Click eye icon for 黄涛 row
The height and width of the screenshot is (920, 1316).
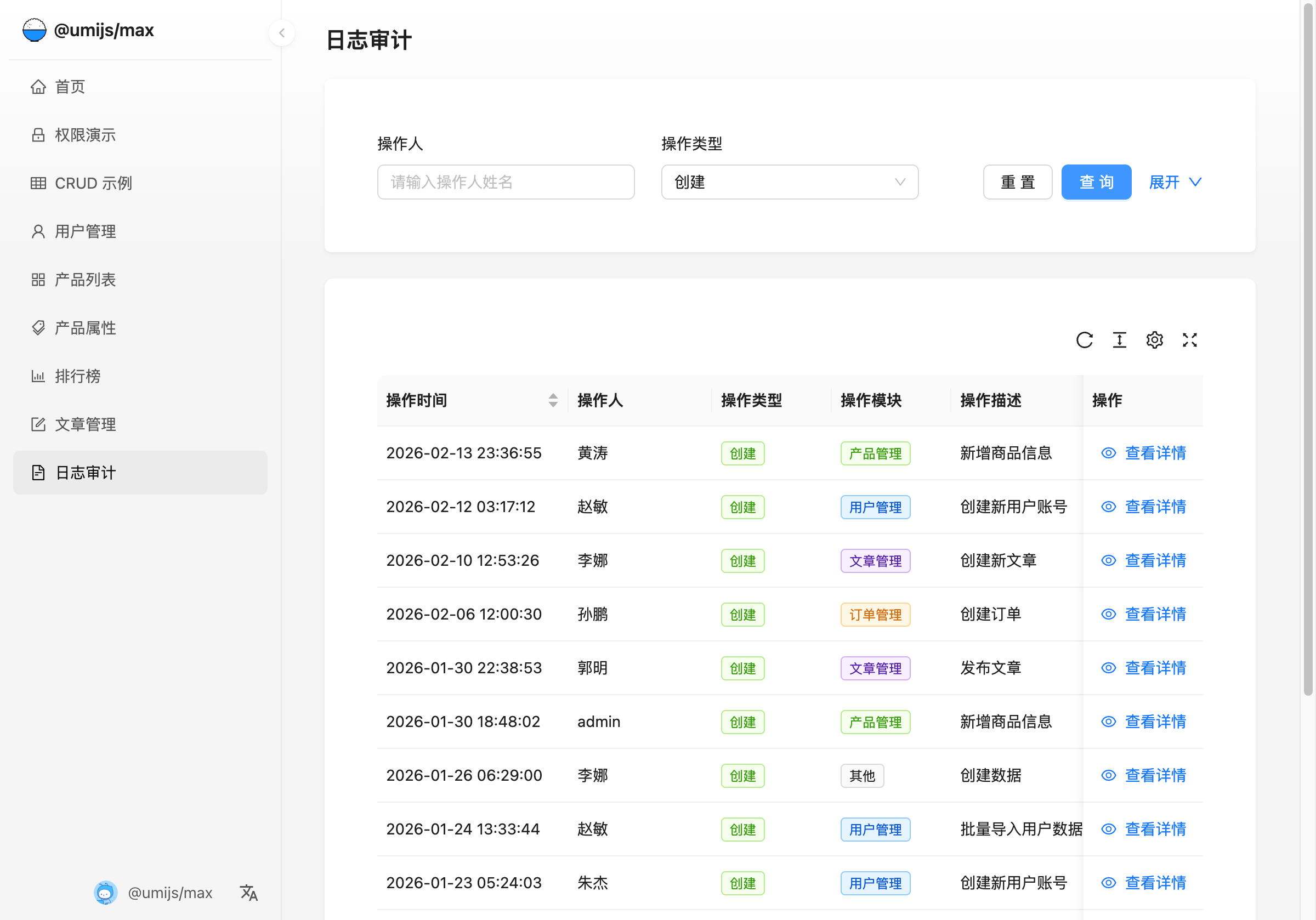tap(1108, 453)
